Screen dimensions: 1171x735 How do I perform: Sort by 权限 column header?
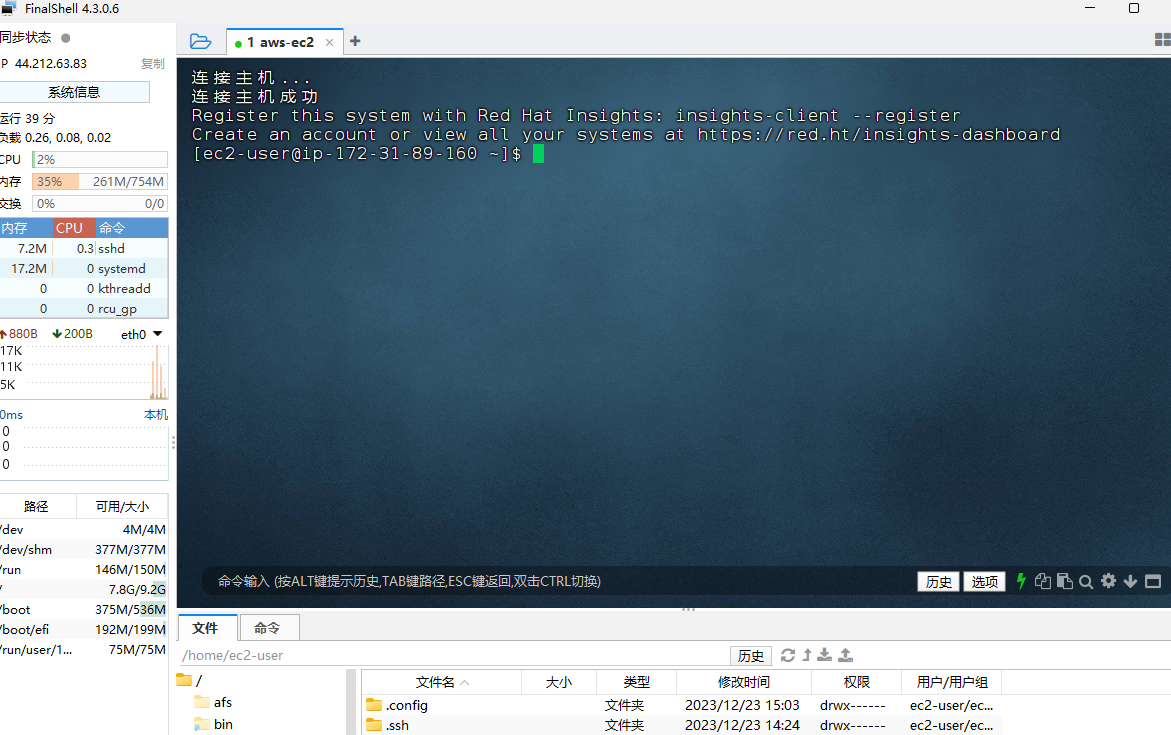click(857, 682)
